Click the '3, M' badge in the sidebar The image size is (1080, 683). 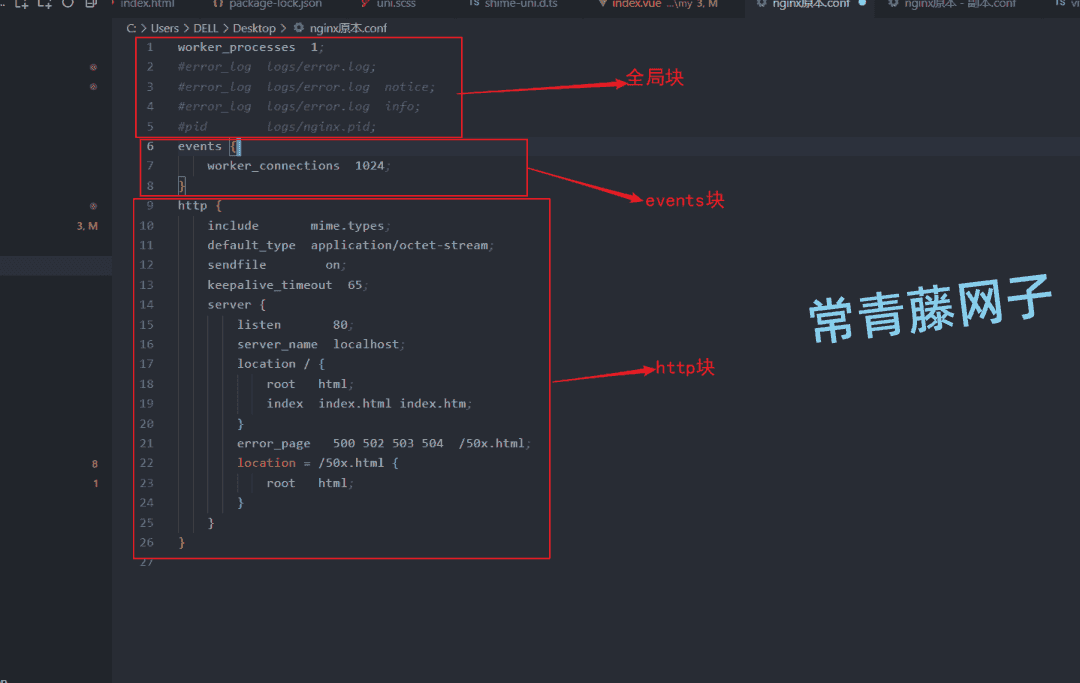coord(87,226)
